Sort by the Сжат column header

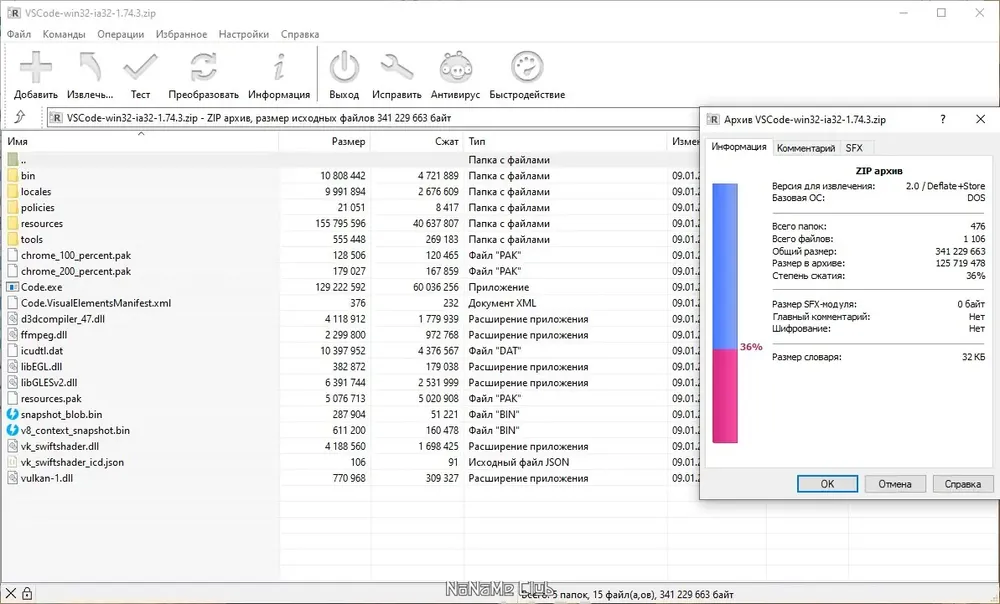(417, 141)
